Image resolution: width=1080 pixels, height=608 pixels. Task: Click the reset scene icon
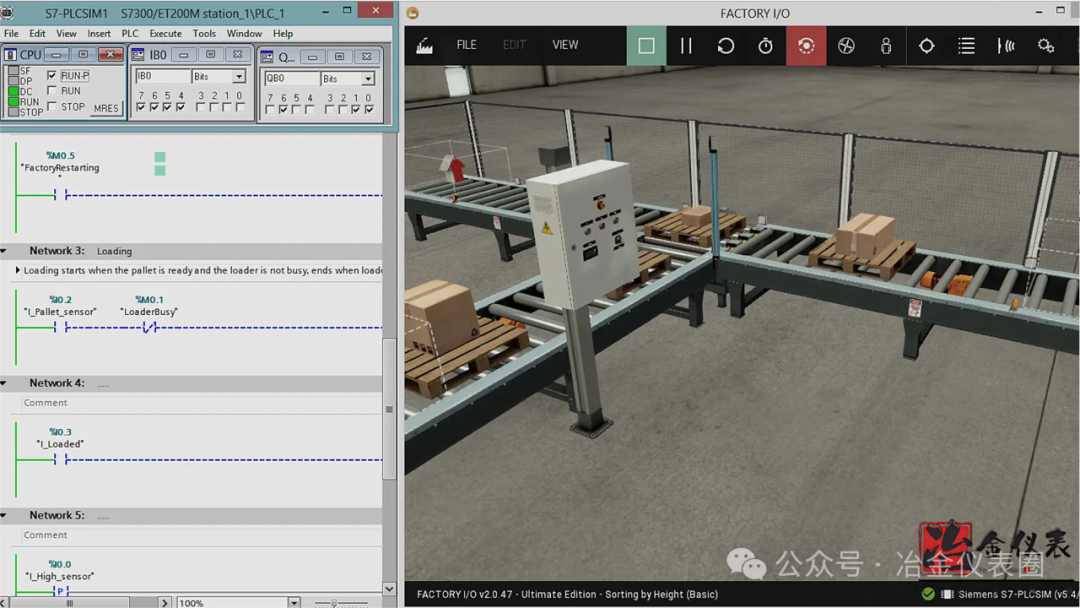coord(725,45)
